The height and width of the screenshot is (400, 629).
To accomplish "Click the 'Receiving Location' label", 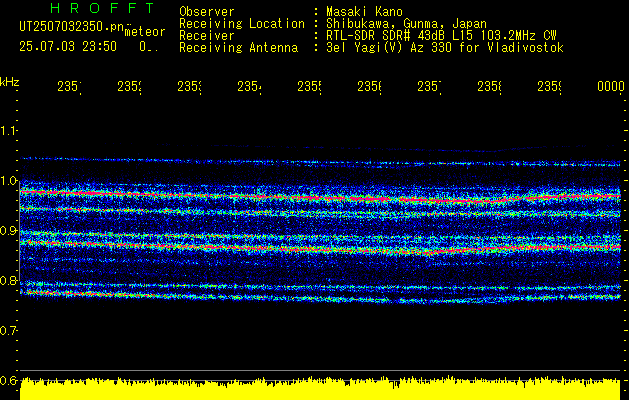I will 242,24.
